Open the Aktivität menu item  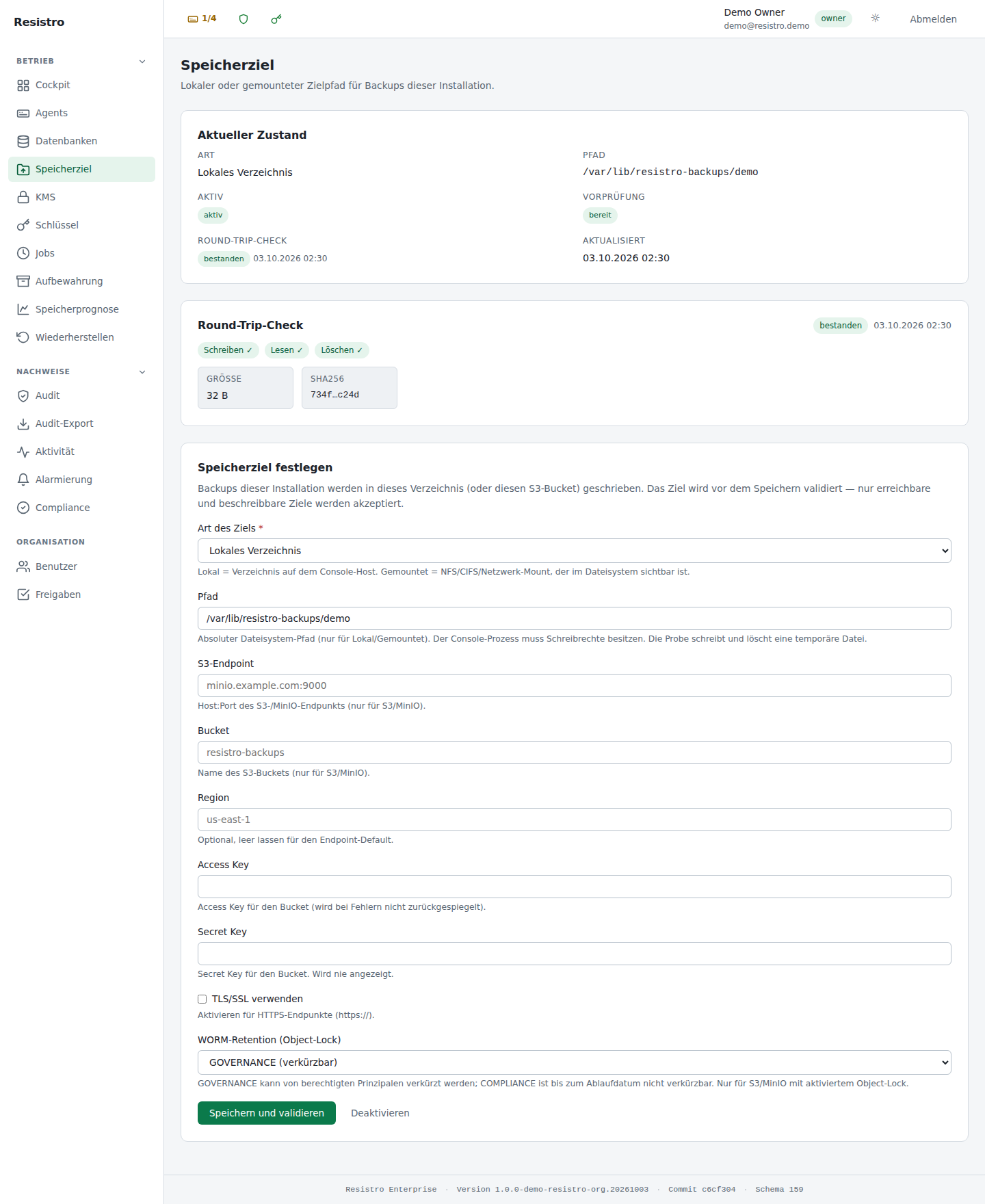click(81, 452)
